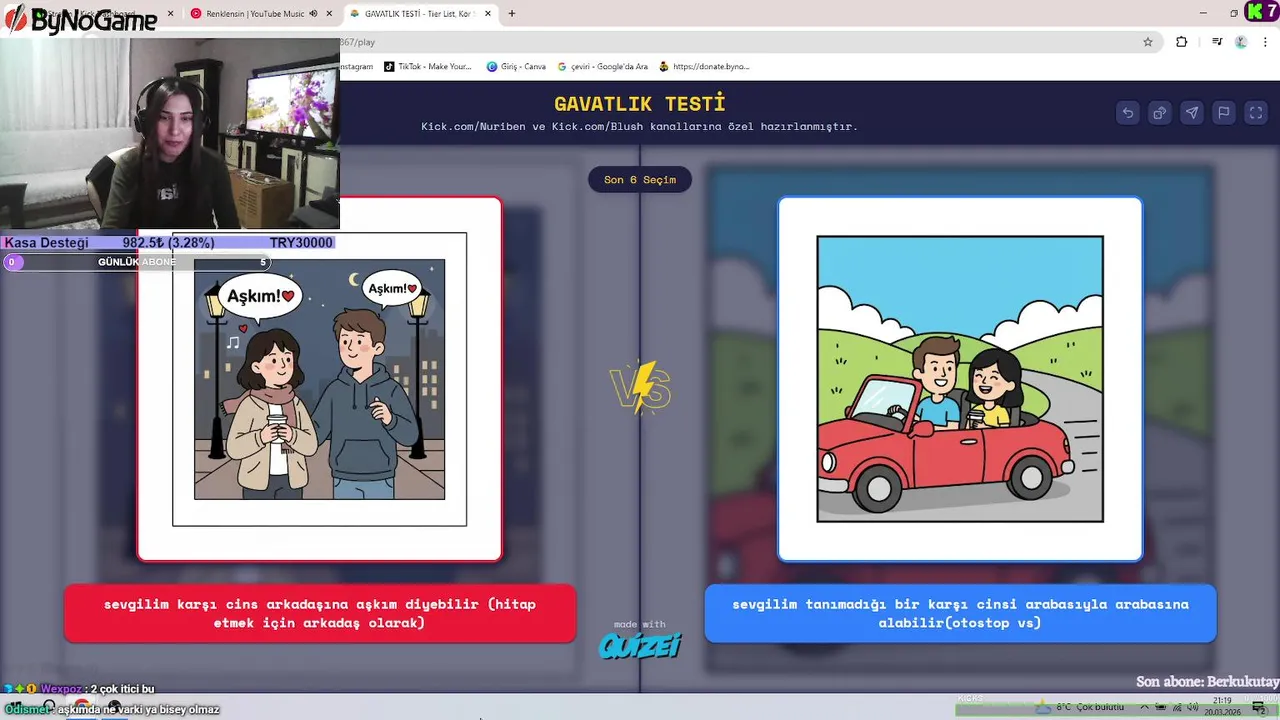Open the browser extensions puzzle icon
Image resolution: width=1280 pixels, height=720 pixels.
[x=1182, y=42]
